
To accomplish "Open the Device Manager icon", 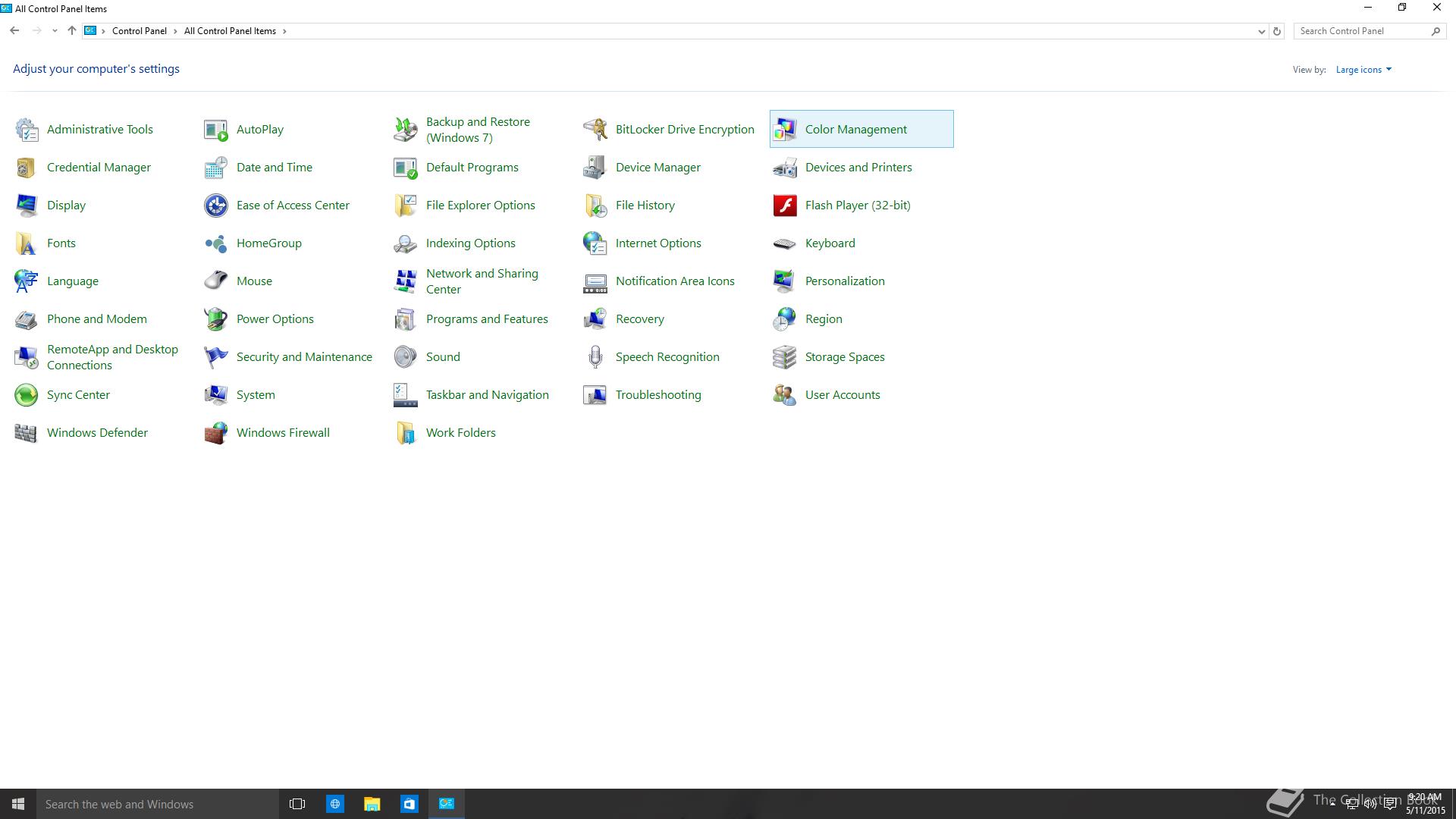I will click(x=595, y=168).
